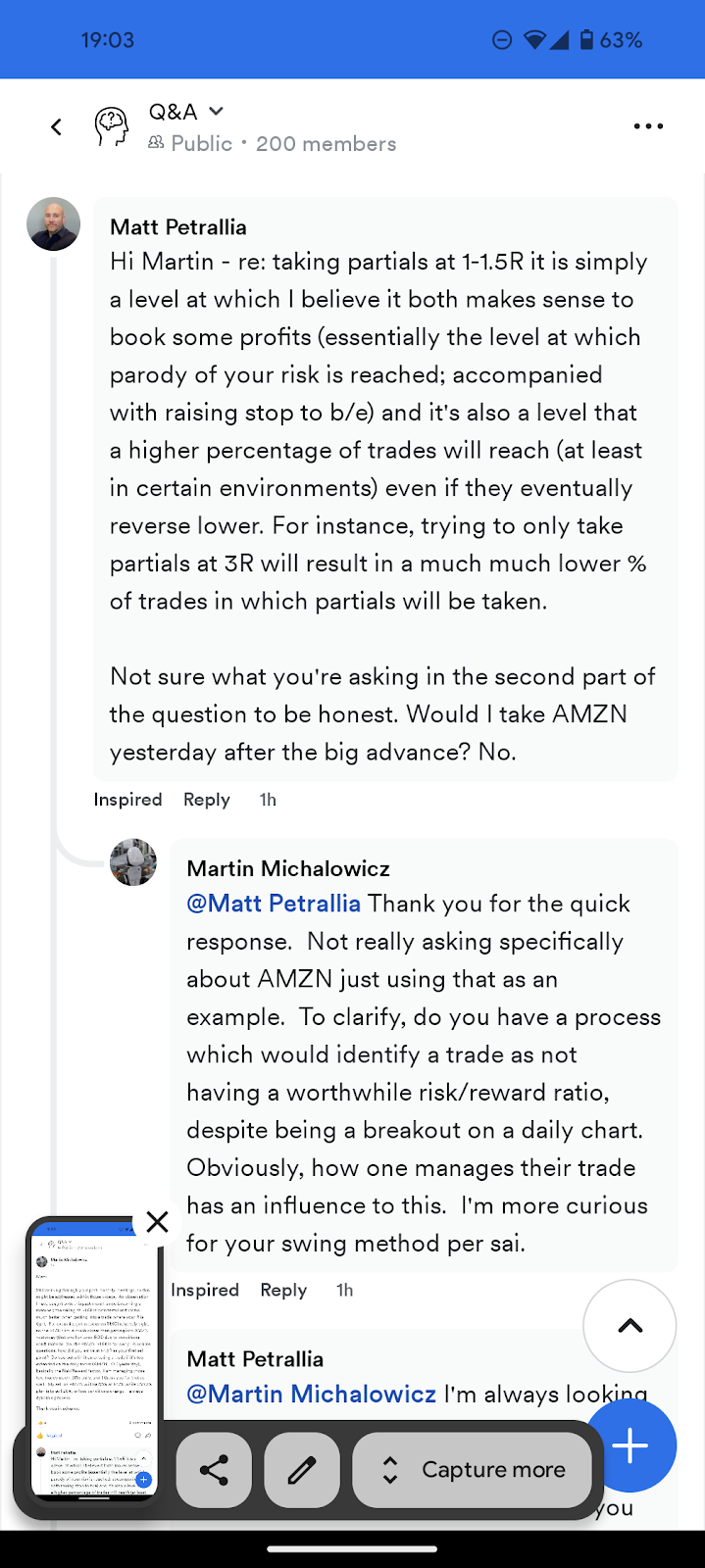Reply to Matt Petrallia's comment
The width and height of the screenshot is (705, 1568).
[x=206, y=800]
